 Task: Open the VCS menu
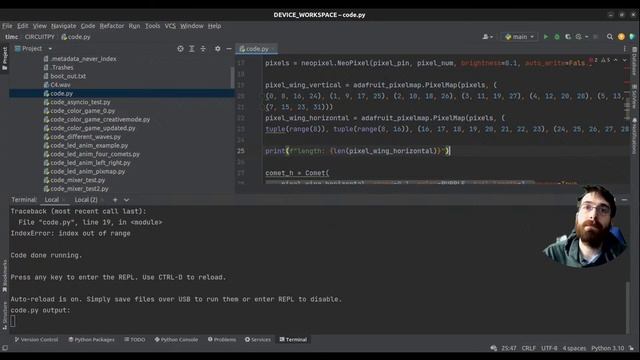coord(170,26)
